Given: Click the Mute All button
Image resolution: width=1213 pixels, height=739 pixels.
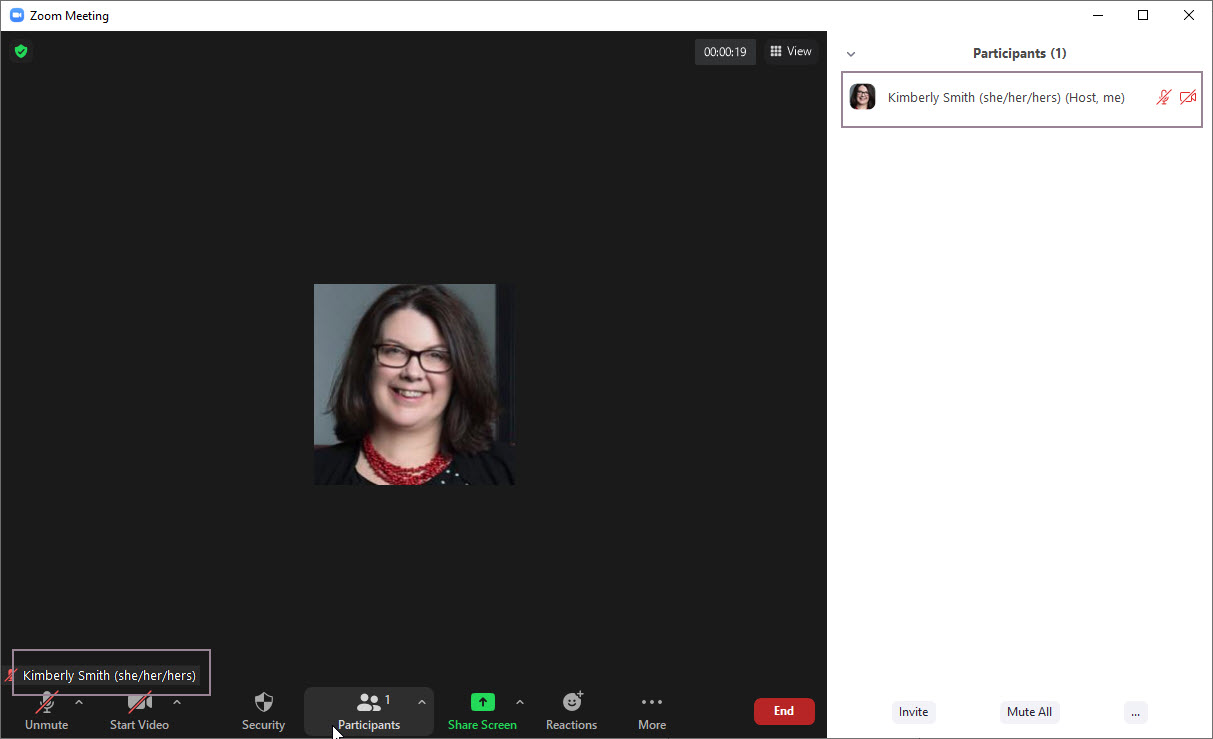Looking at the screenshot, I should (x=1029, y=712).
